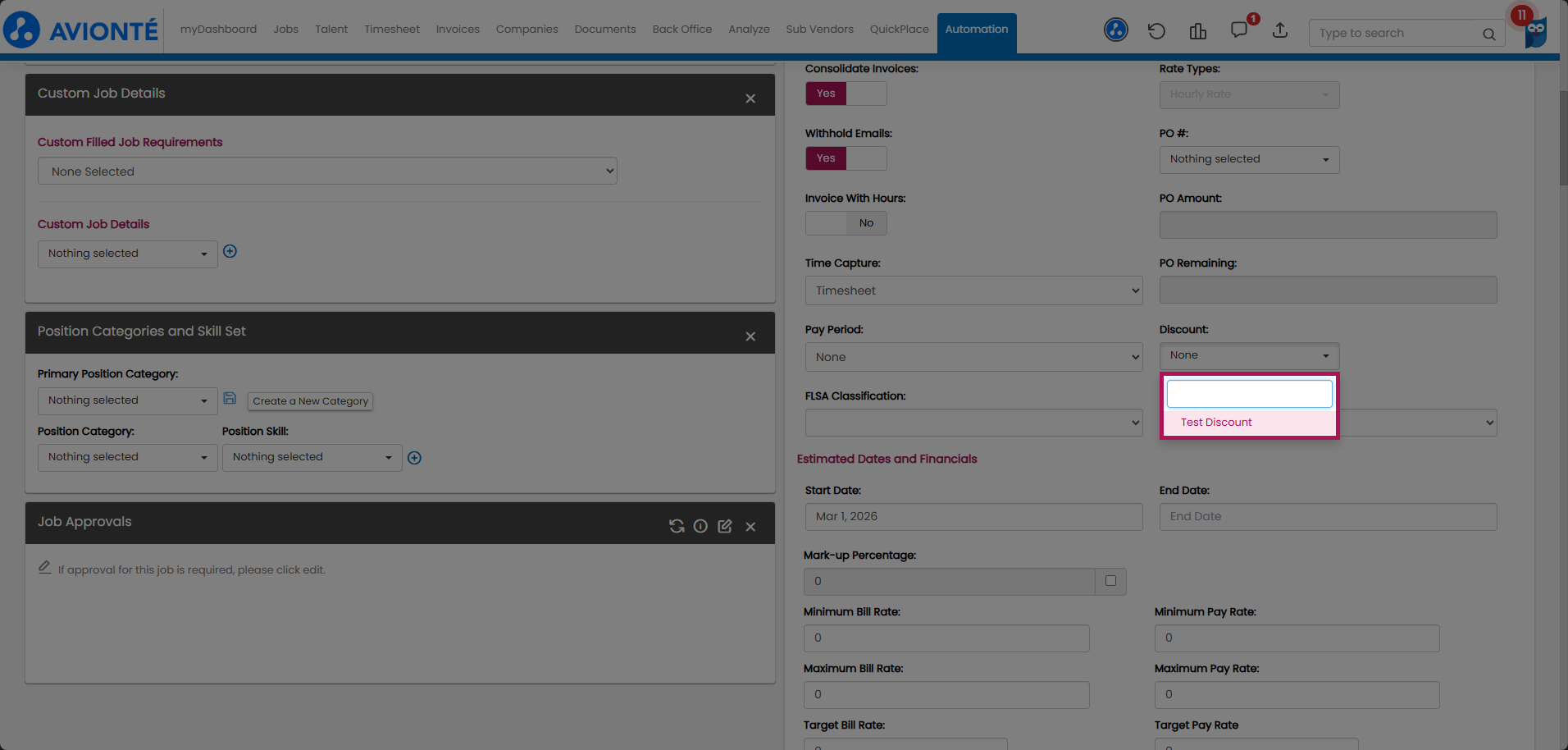
Task: Open Position Category dropdown
Action: pos(128,457)
